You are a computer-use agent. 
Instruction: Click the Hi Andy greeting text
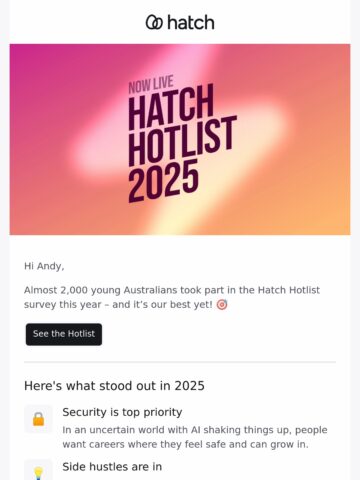coord(44,266)
